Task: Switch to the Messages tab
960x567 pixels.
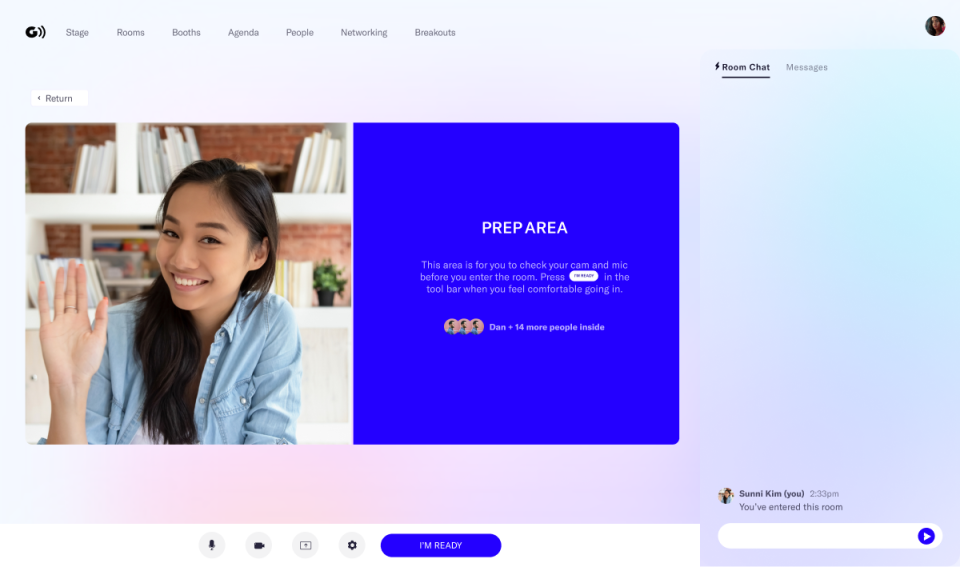Action: pyautogui.click(x=806, y=67)
